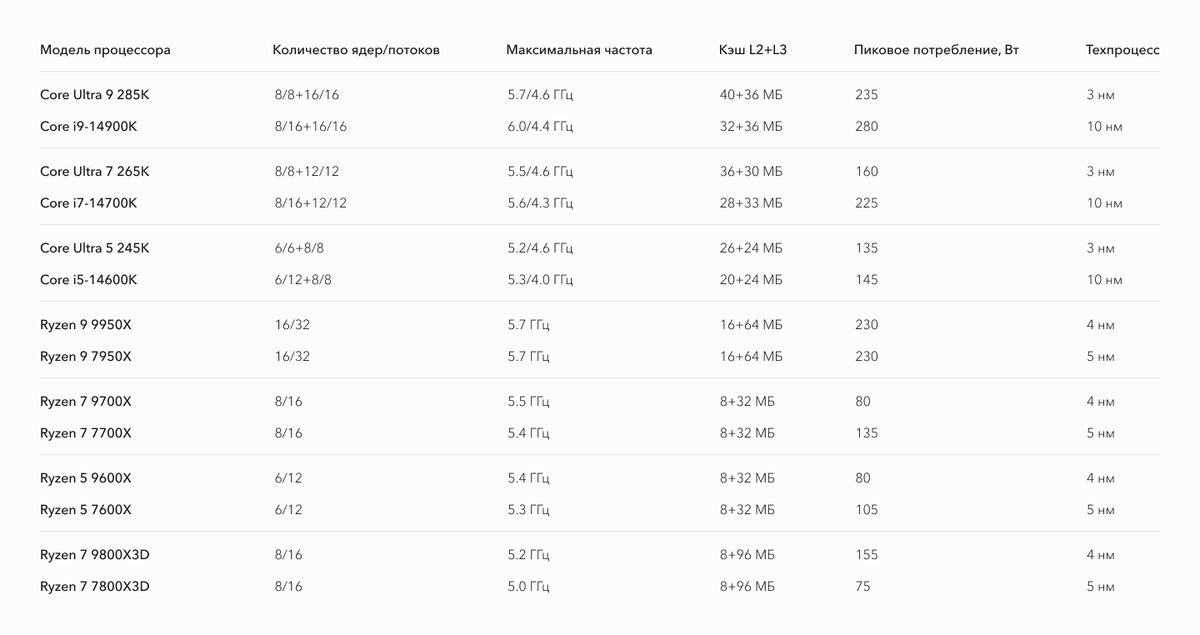Click the Ryzen 7 7800X3D model name
Image resolution: width=1200 pixels, height=635 pixels.
click(94, 586)
